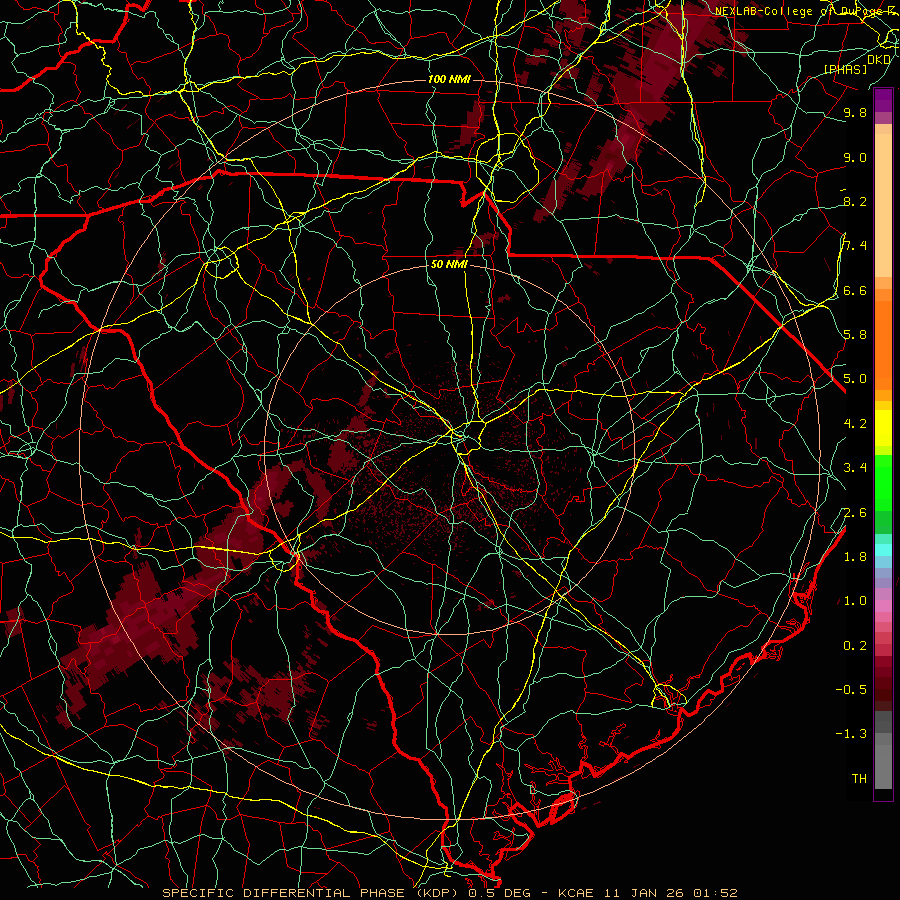This screenshot has height=900, width=900.
Task: Click the 9.0 legend value
Action: 855,157
